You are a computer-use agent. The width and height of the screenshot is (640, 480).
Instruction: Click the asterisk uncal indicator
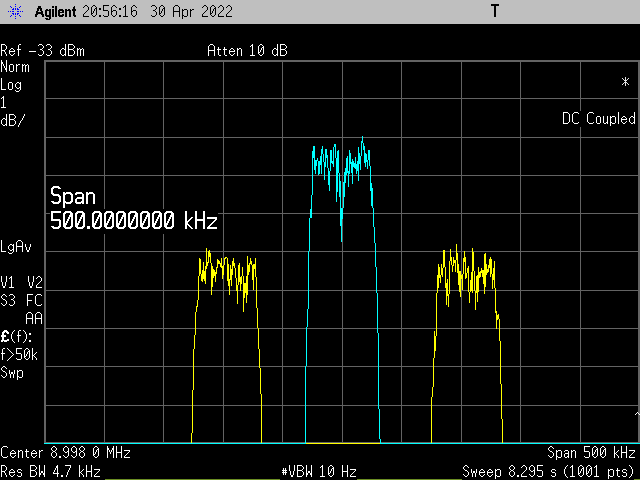coord(625,82)
